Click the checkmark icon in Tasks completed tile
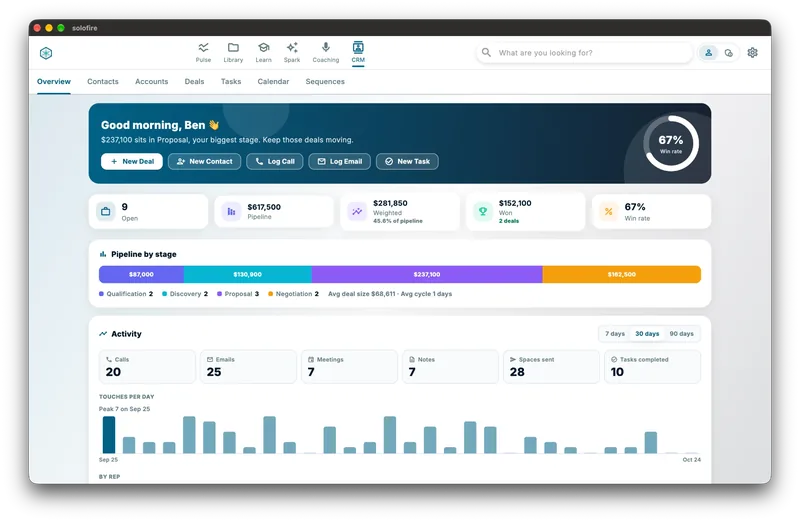This screenshot has height=522, width=800. click(x=614, y=359)
